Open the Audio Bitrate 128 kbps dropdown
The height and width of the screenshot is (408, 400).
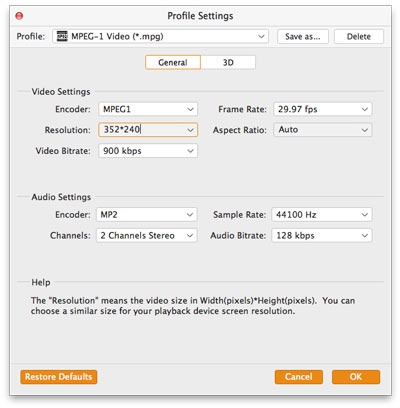pyautogui.click(x=322, y=235)
